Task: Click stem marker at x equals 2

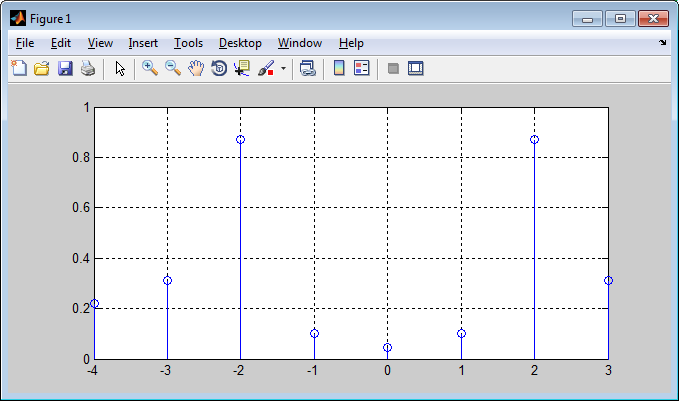Action: [x=534, y=139]
